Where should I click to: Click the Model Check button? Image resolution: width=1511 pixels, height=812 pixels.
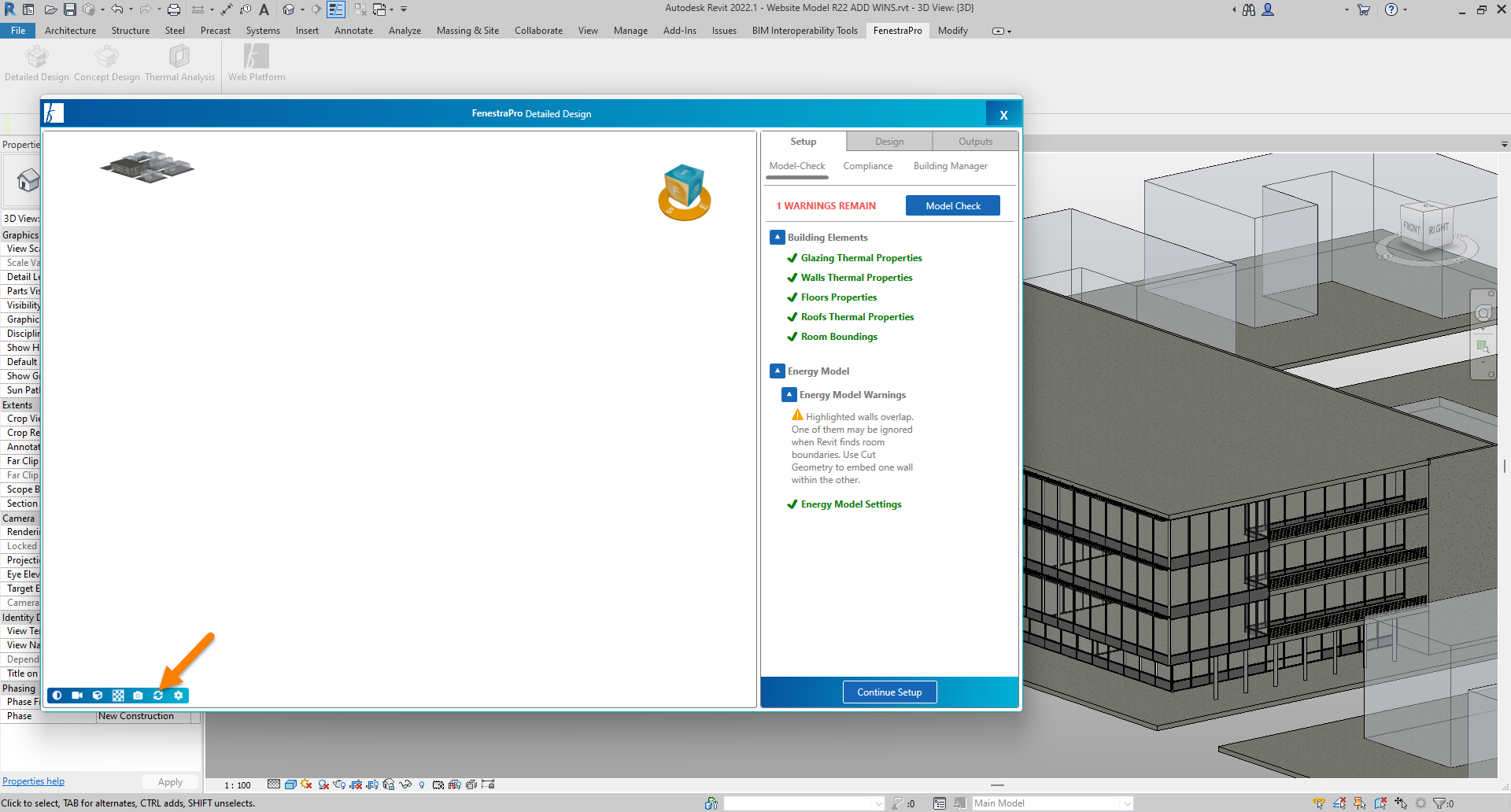pos(953,205)
